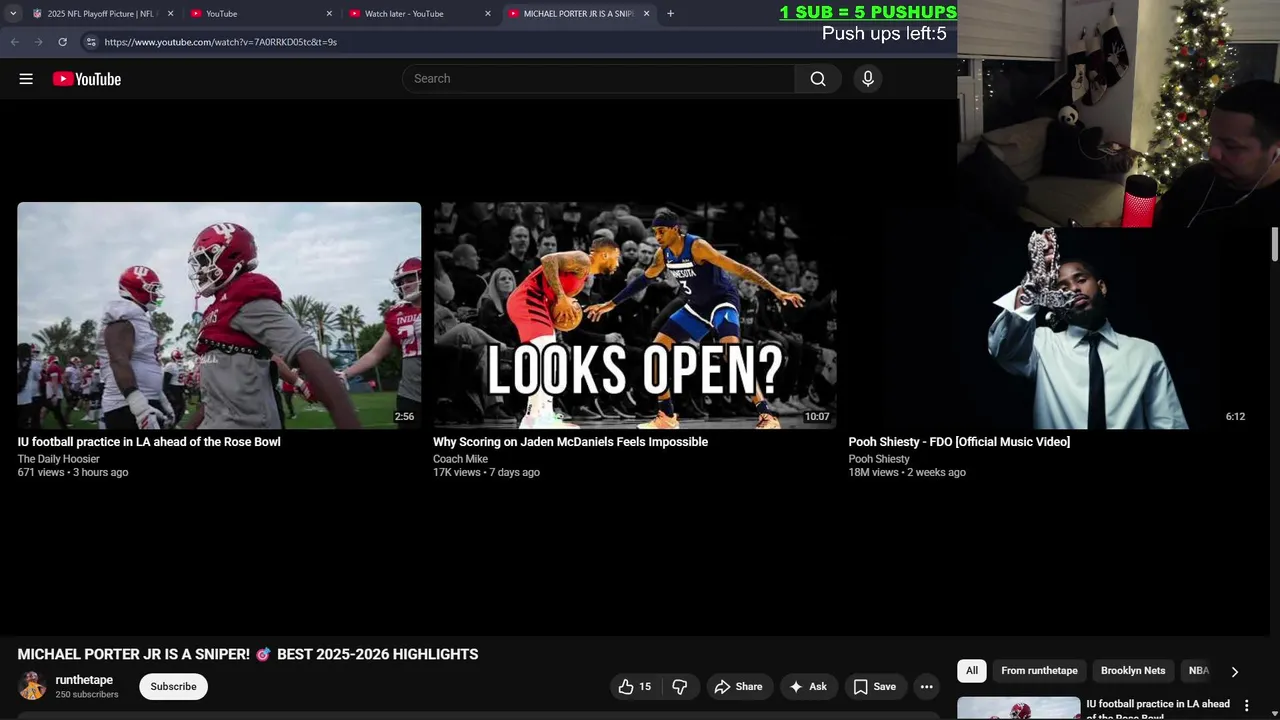Image resolution: width=1280 pixels, height=720 pixels.
Task: Save the video to a playlist
Action: click(x=875, y=687)
